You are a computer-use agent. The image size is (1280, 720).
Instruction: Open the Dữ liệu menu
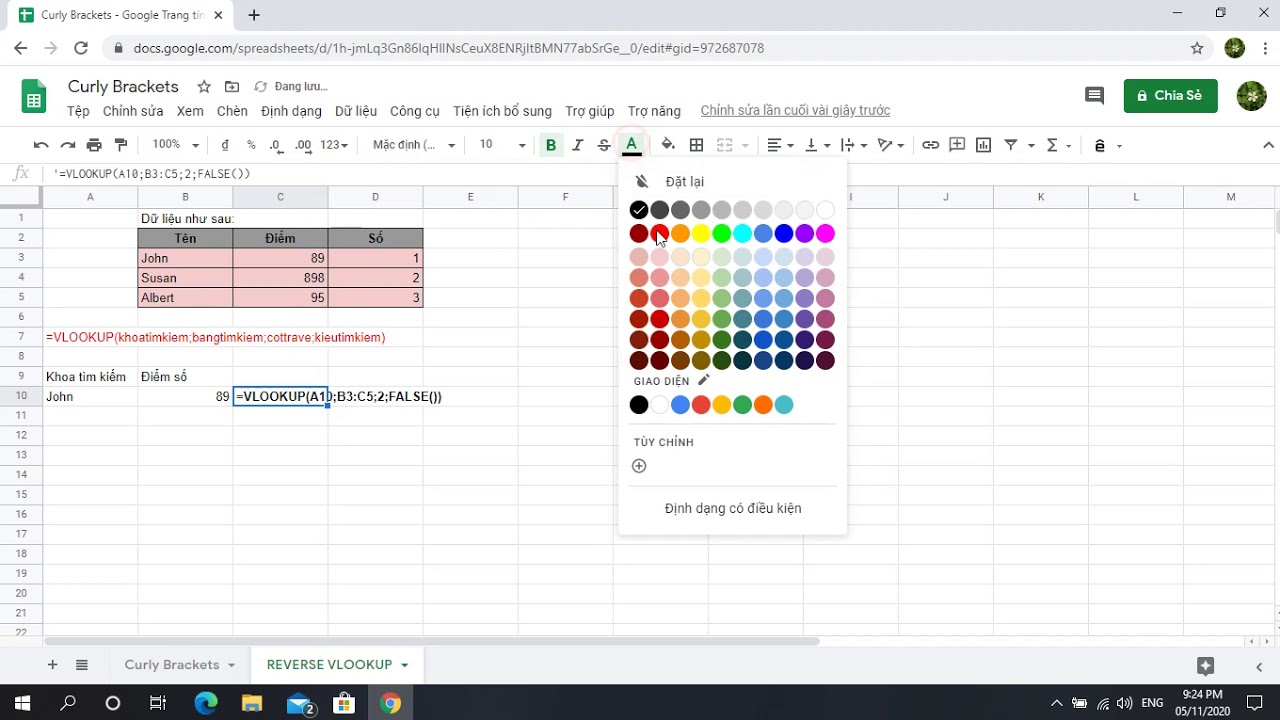[x=356, y=111]
